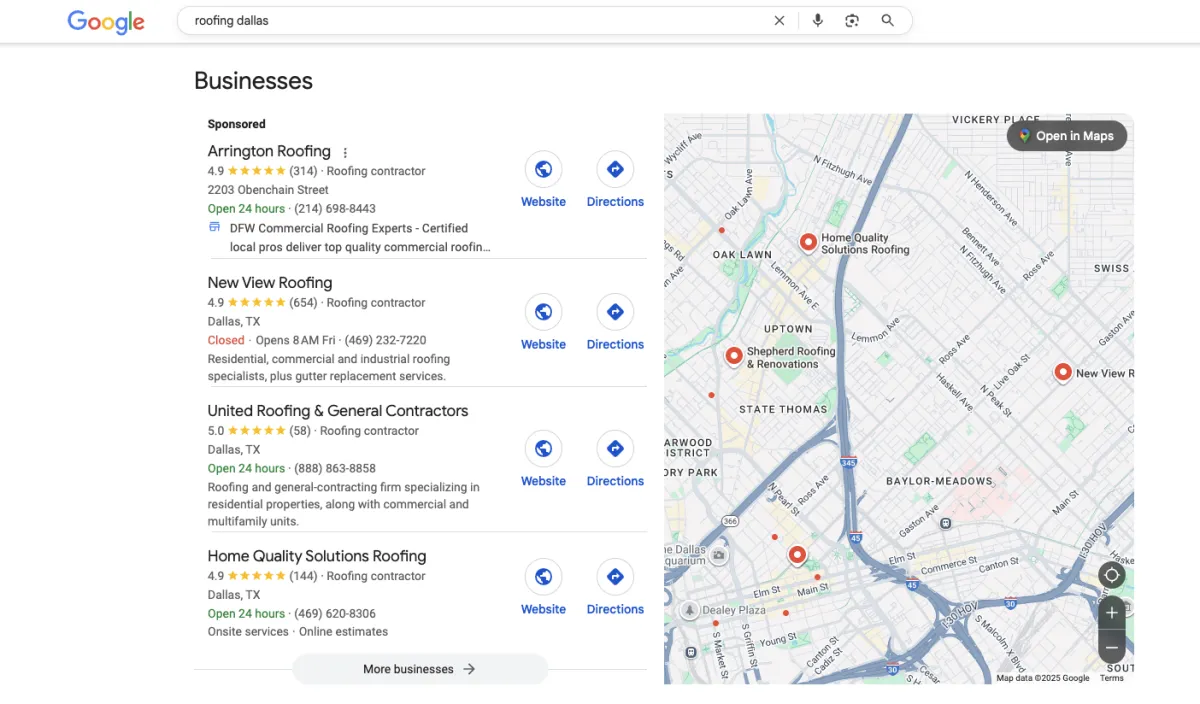Image resolution: width=1200 pixels, height=704 pixels.
Task: Click Arrington Roofing 4.9 star rating
Action: 247,171
